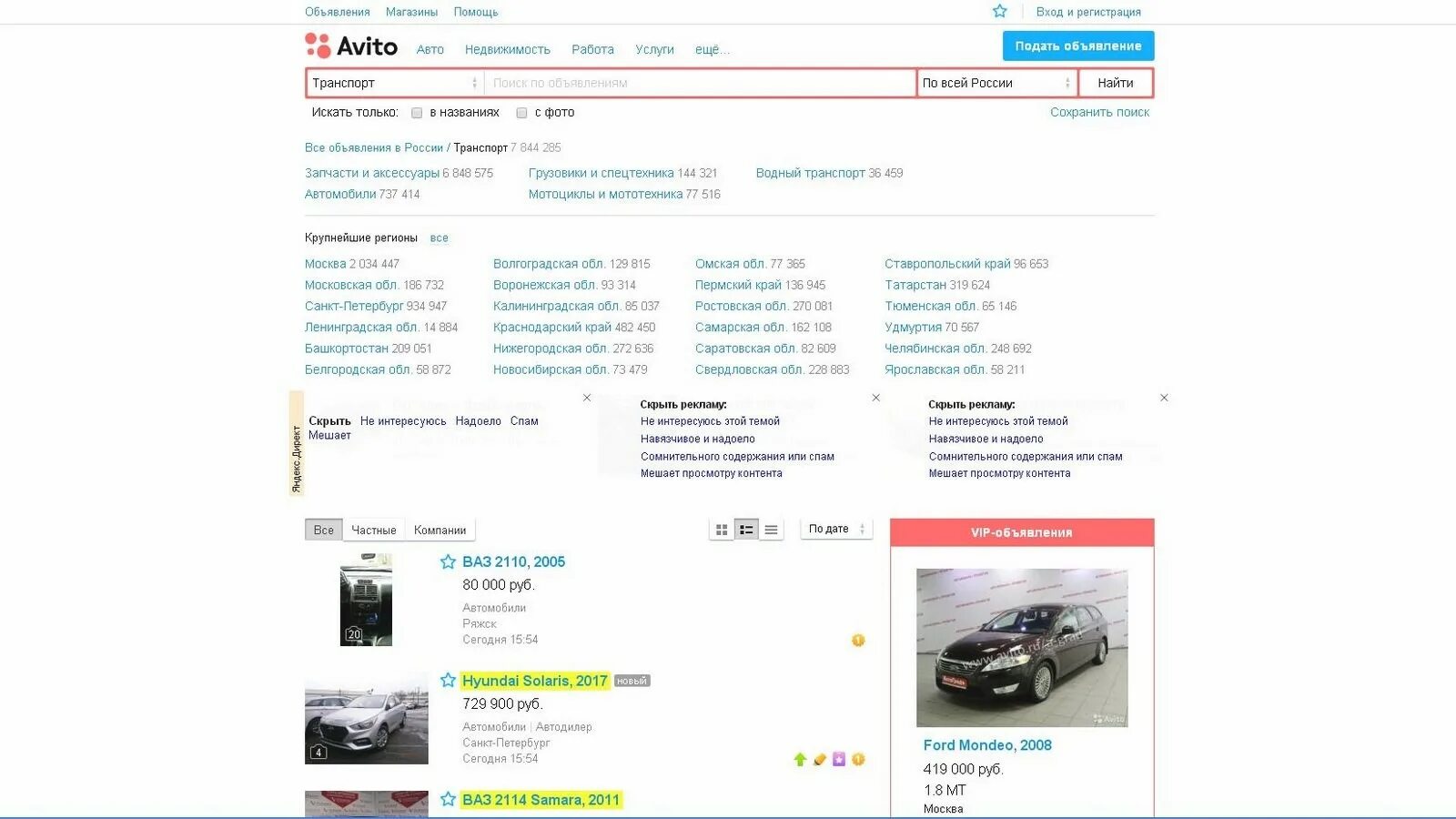
Task: Open the Hyundai Solaris listing thumbnail
Action: (x=366, y=718)
